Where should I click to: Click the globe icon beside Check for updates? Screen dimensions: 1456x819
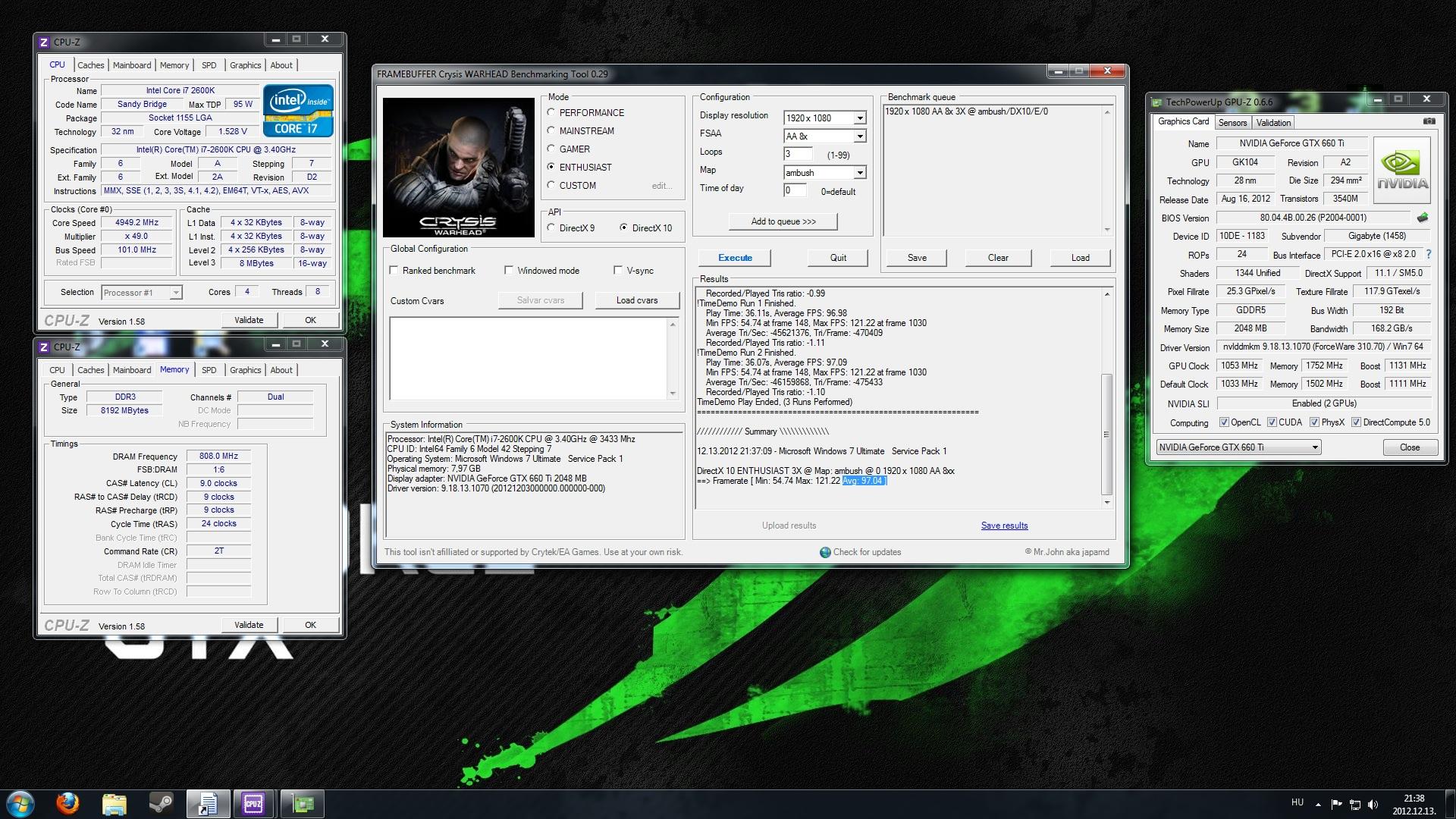[825, 552]
